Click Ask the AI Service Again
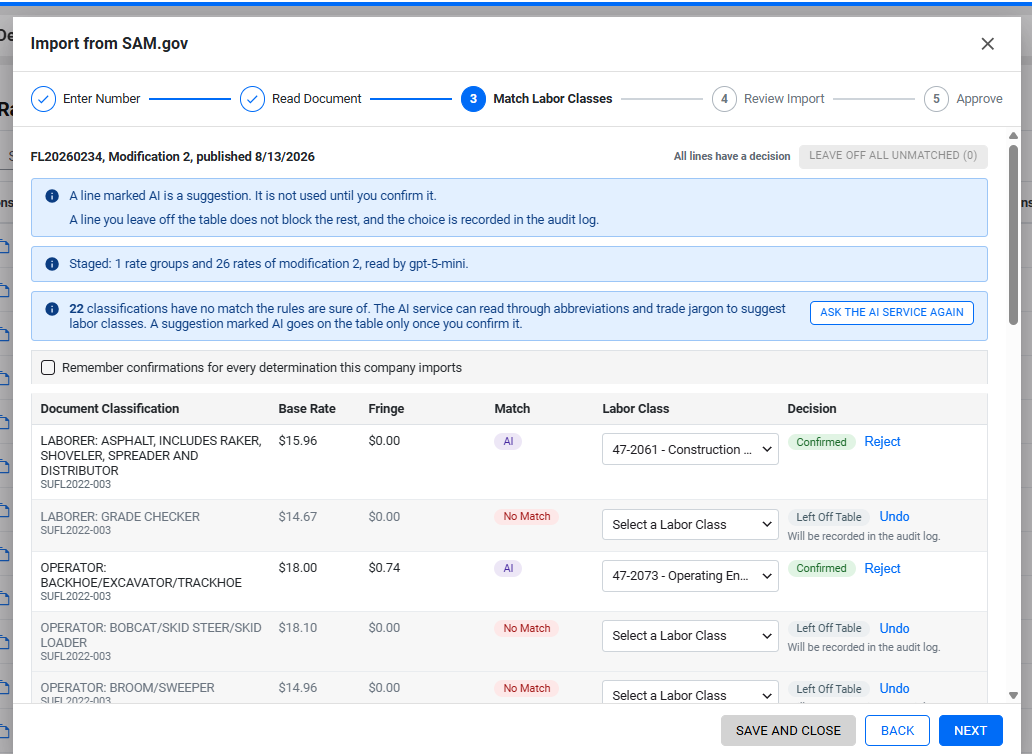1032x754 pixels. coord(892,313)
